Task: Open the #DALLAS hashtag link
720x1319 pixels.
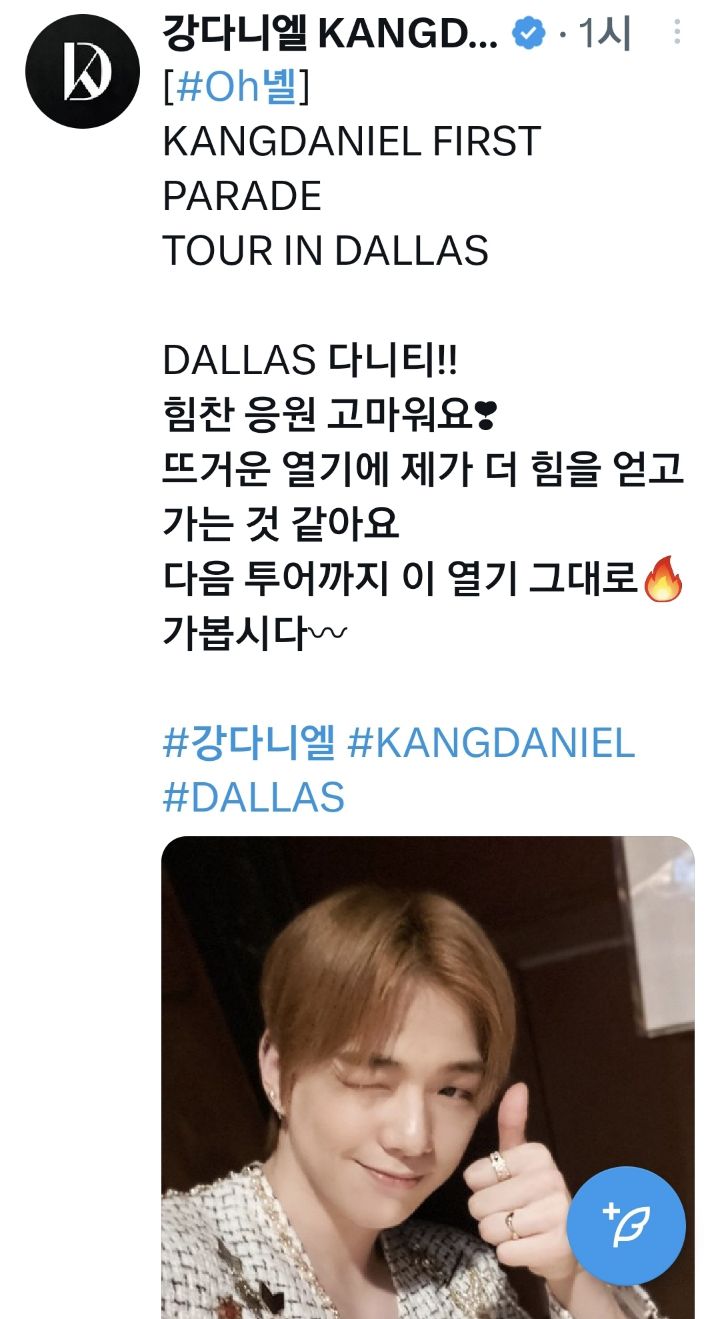Action: point(254,798)
